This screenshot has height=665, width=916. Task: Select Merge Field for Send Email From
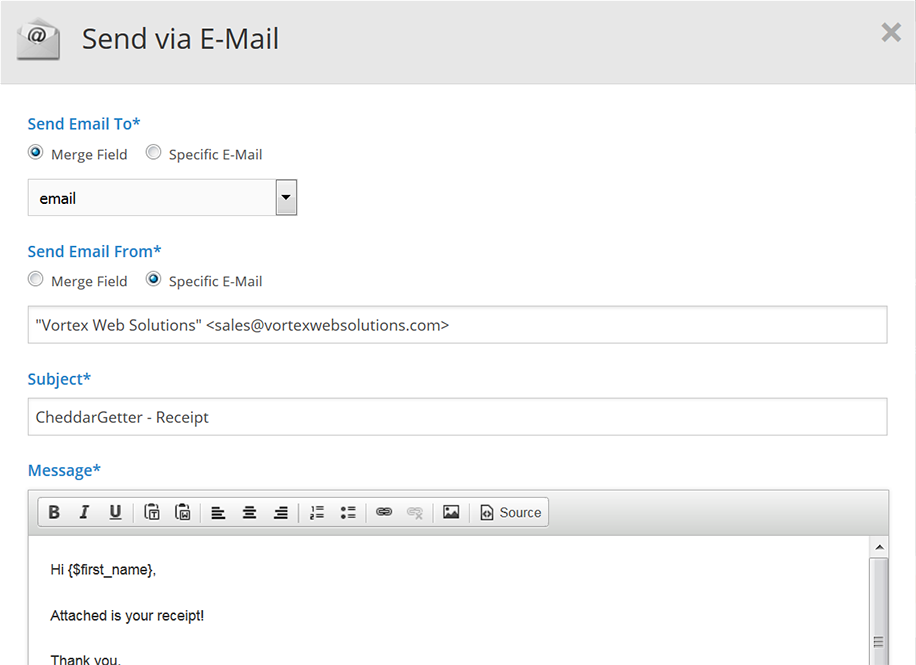(36, 280)
